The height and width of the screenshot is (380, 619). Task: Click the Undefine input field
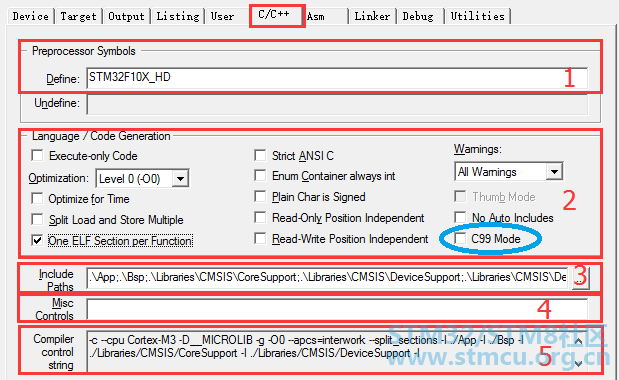[x=337, y=104]
